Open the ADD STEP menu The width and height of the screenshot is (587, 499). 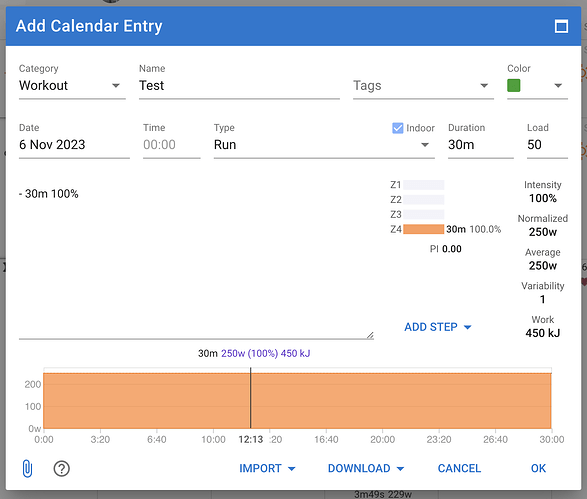click(x=438, y=327)
